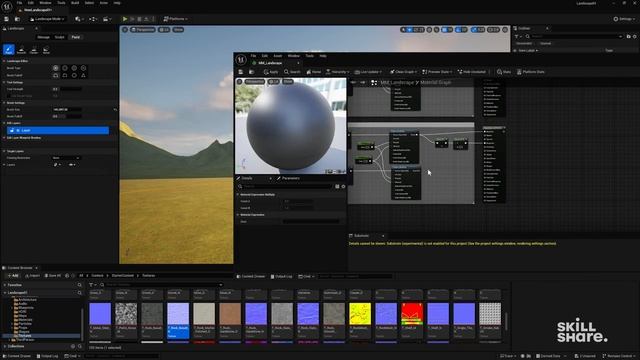This screenshot has width=640, height=360.
Task: Expand the Collections section
Action: click(4, 347)
